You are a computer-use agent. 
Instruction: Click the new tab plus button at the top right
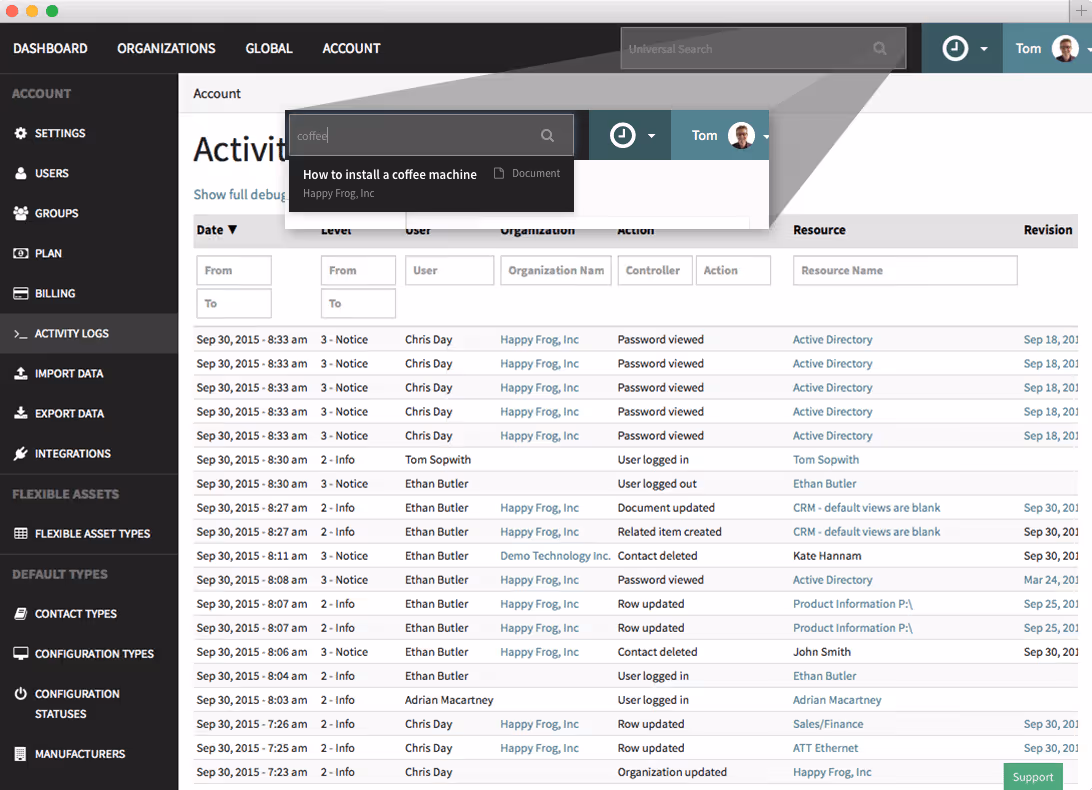(x=1081, y=10)
